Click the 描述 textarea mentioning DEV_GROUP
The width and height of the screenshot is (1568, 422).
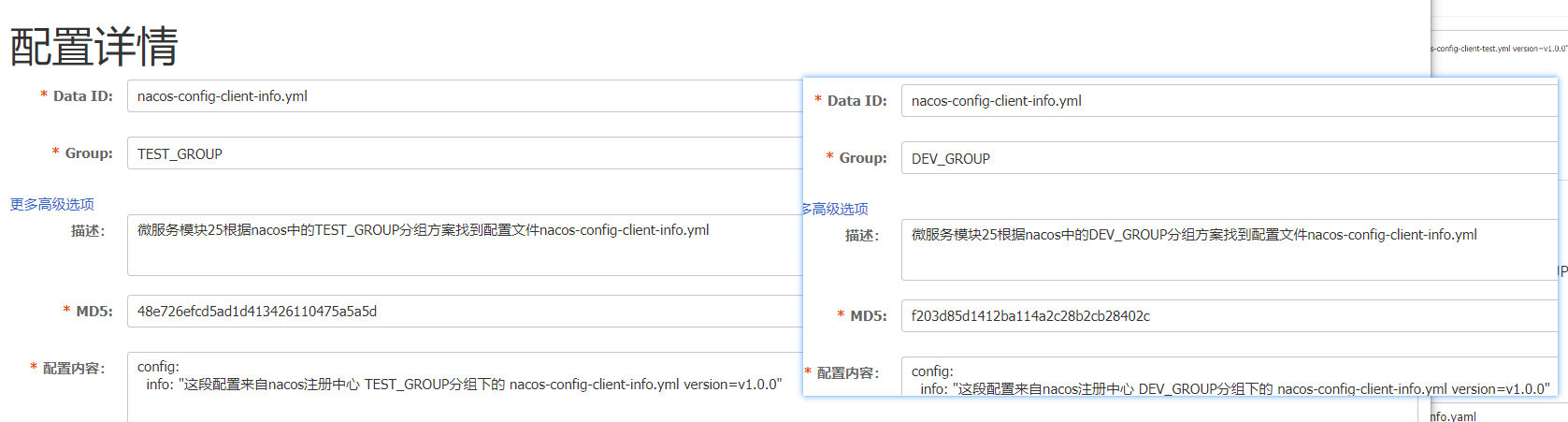1227,250
